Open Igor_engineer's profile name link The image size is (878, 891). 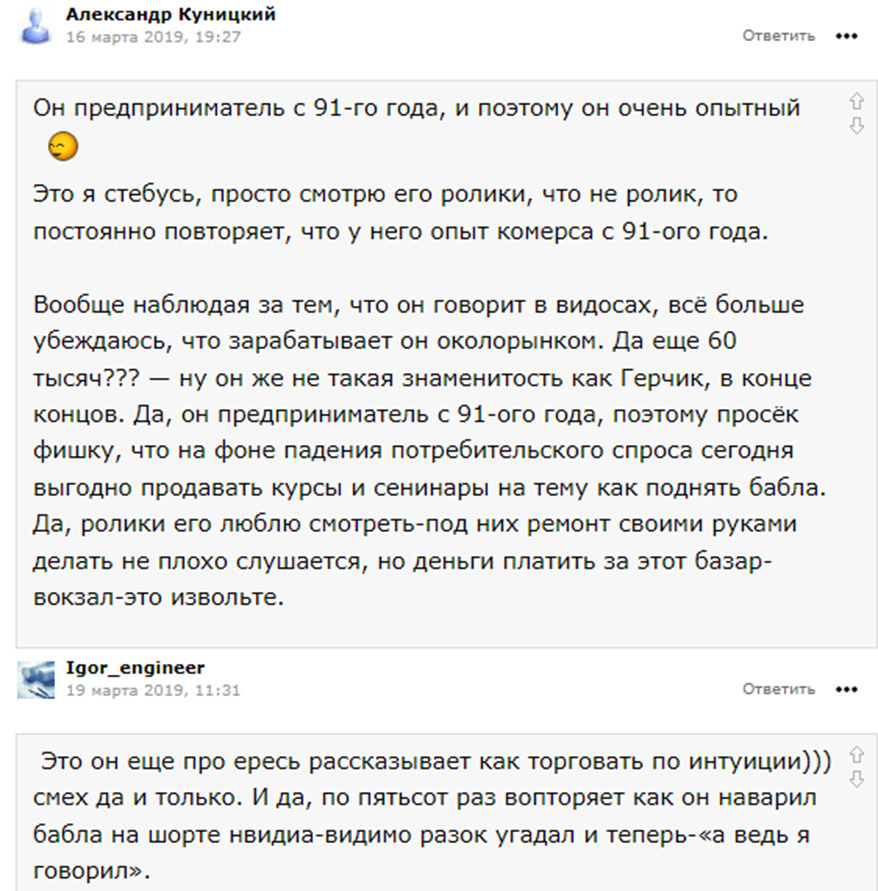135,668
